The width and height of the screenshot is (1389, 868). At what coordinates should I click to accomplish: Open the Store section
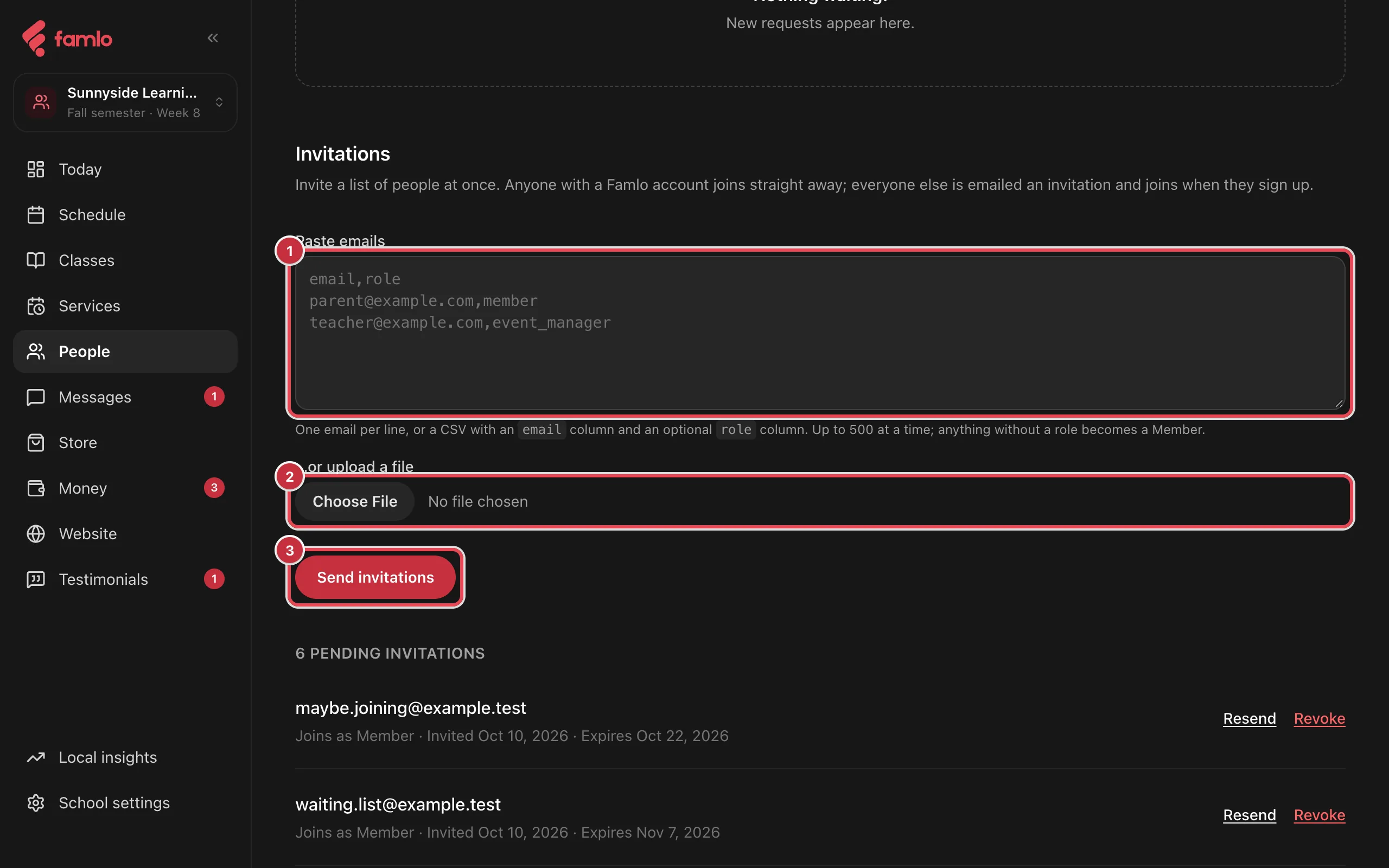[x=125, y=443]
